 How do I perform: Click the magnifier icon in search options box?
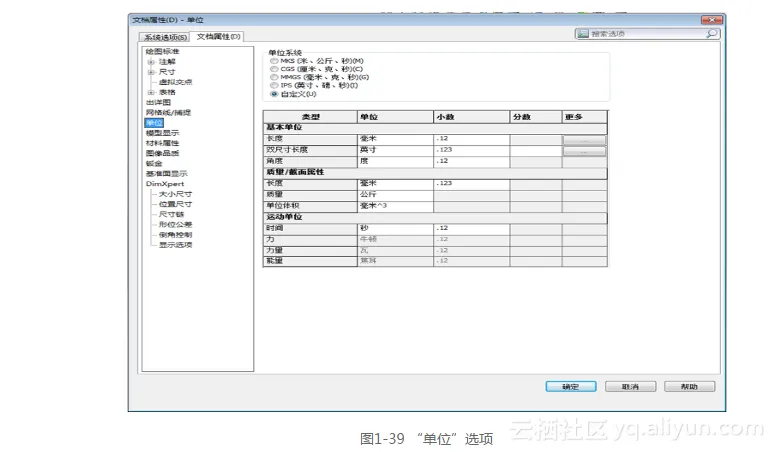pos(711,34)
